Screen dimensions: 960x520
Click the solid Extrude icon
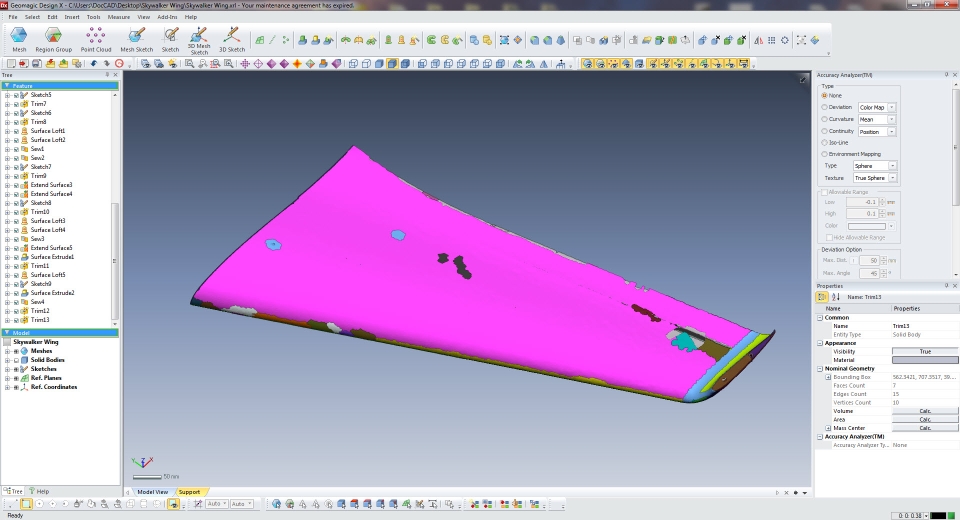(x=302, y=40)
